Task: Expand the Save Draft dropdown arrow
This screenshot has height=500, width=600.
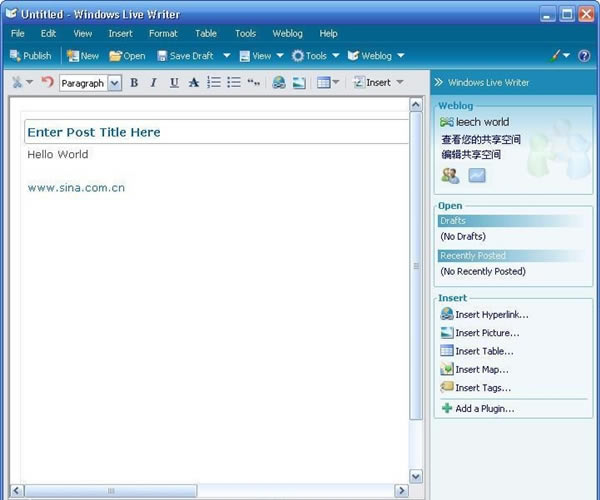Action: click(227, 56)
